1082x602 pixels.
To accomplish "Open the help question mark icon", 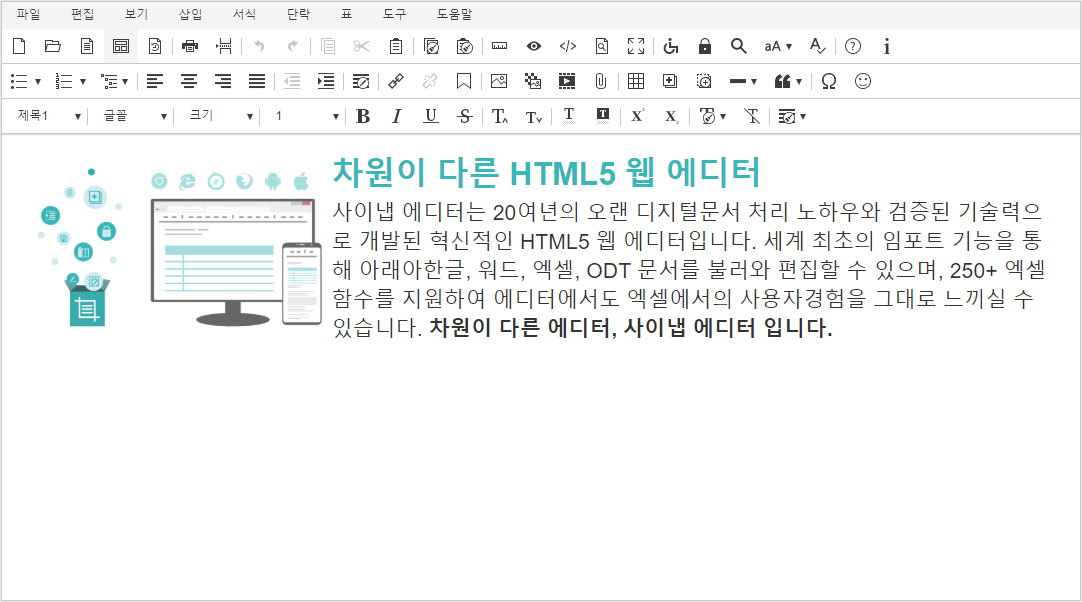I will (x=853, y=46).
